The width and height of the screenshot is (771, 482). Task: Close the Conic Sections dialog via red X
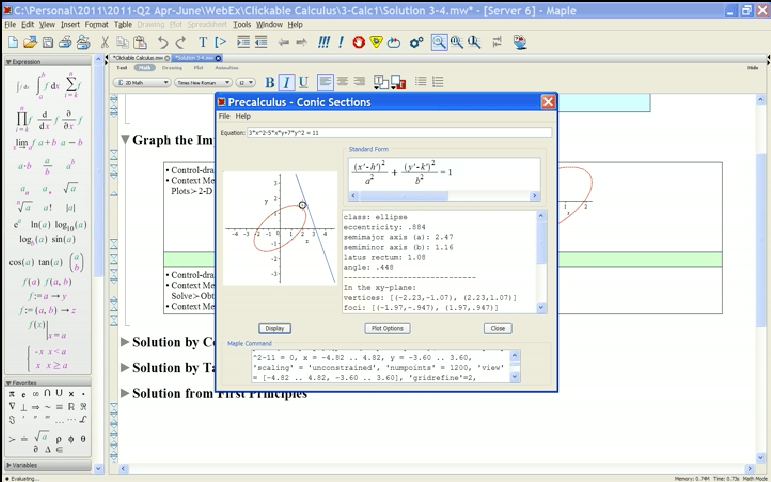[548, 102]
